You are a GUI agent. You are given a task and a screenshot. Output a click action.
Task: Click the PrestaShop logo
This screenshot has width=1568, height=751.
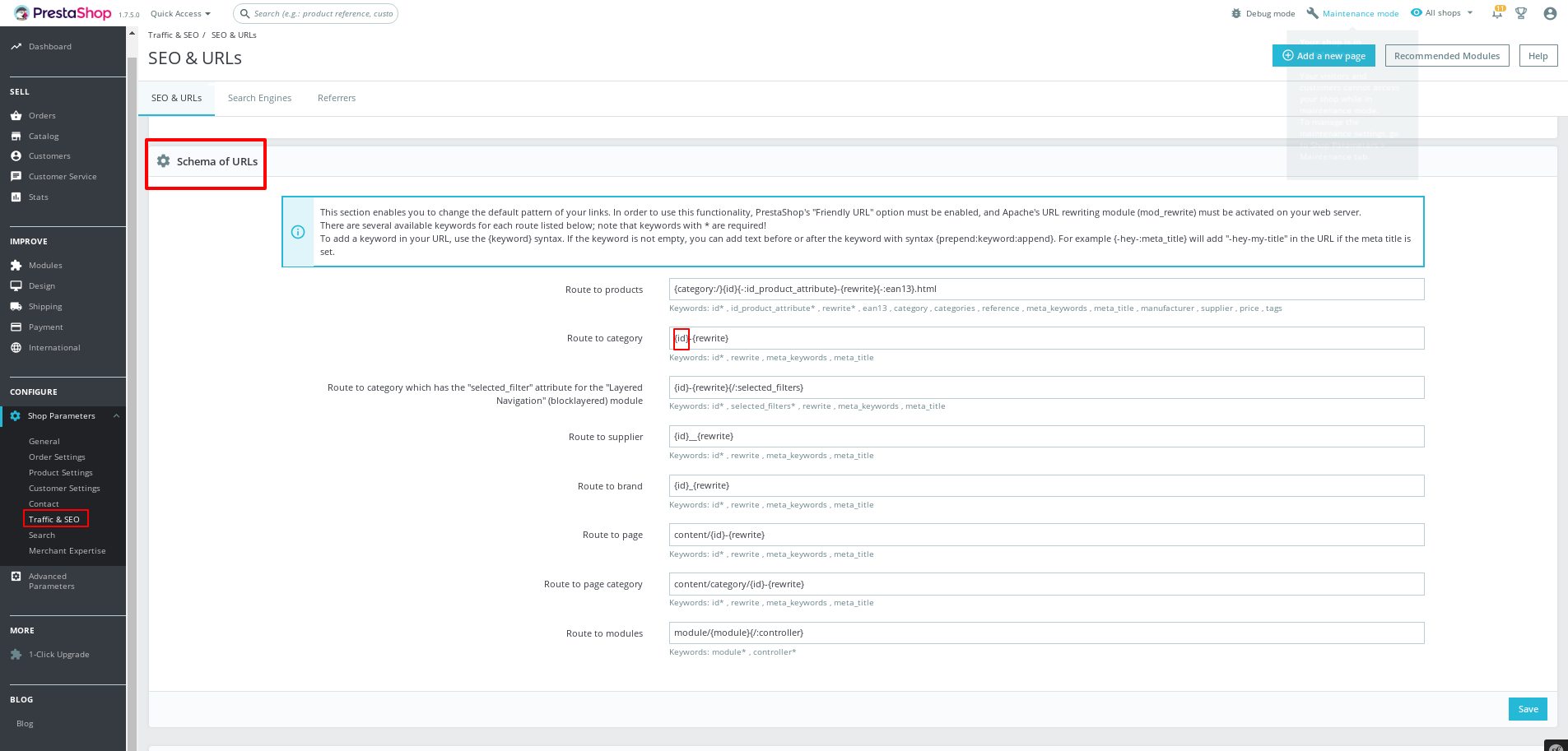pyautogui.click(x=63, y=13)
